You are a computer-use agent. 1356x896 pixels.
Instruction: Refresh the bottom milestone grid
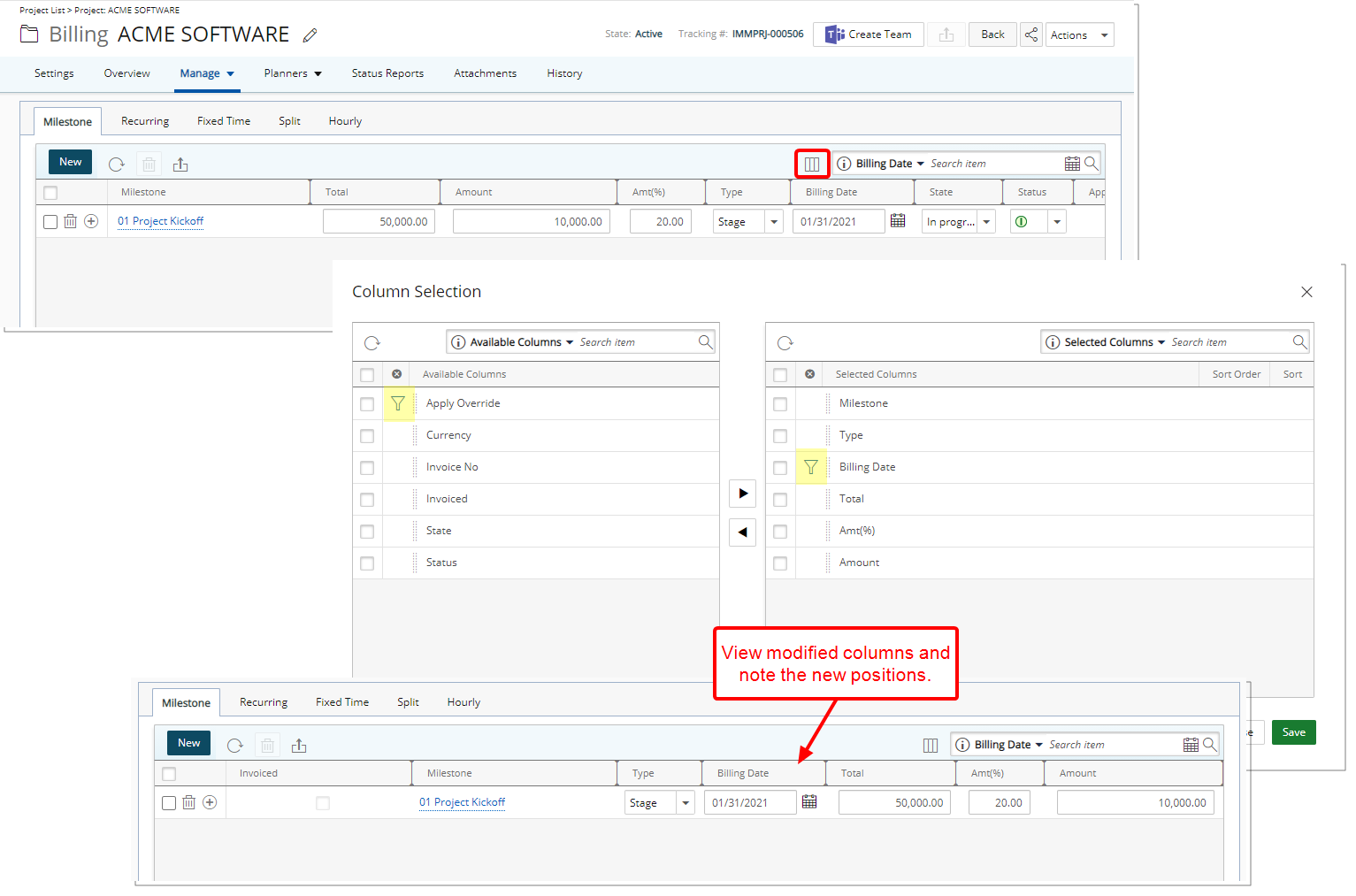coord(234,746)
